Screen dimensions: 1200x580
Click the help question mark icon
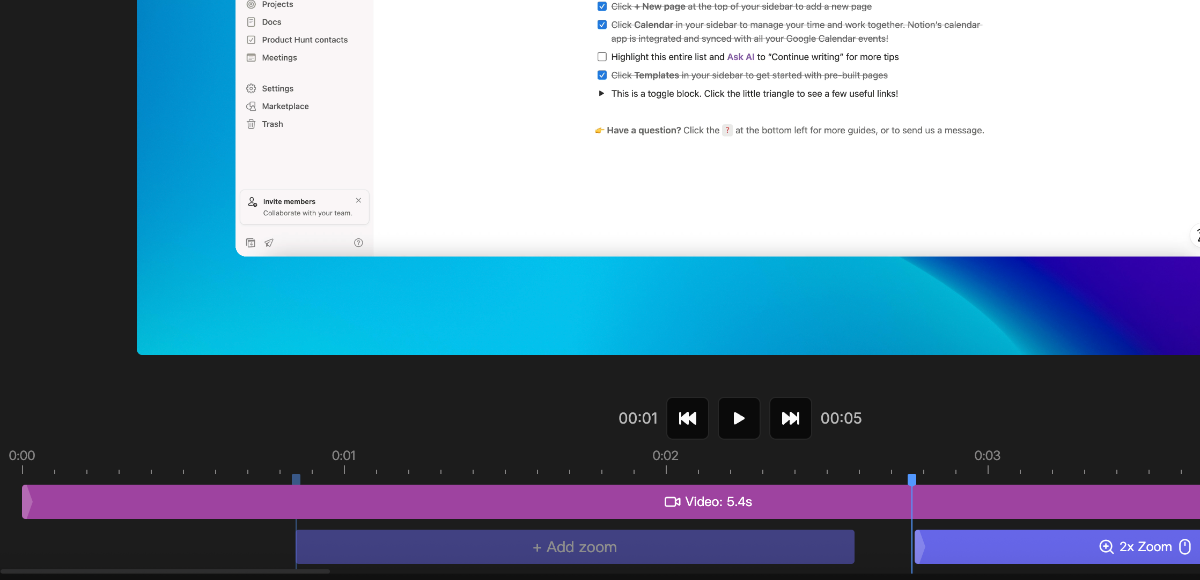(x=358, y=243)
